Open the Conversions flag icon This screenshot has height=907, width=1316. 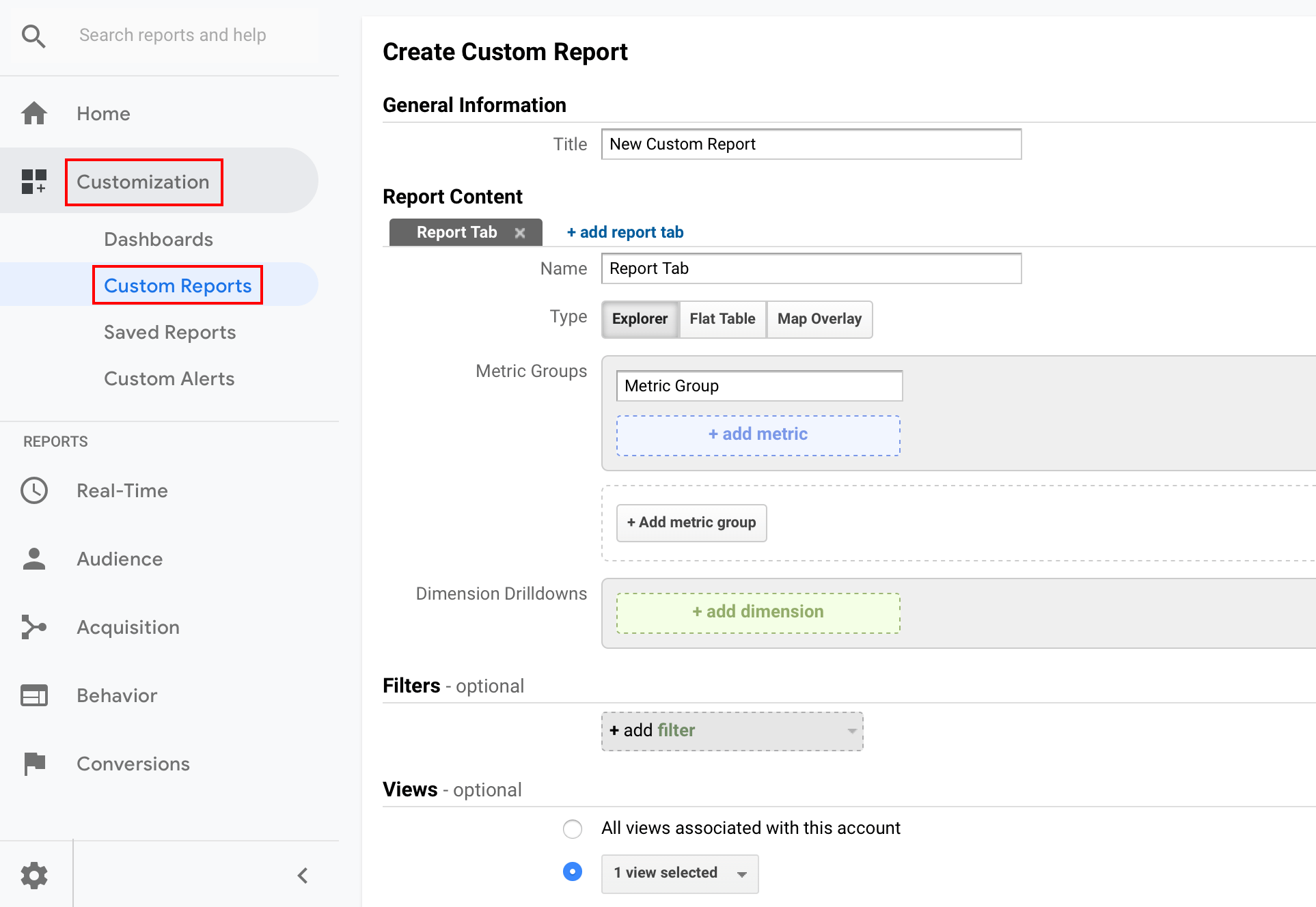[34, 764]
